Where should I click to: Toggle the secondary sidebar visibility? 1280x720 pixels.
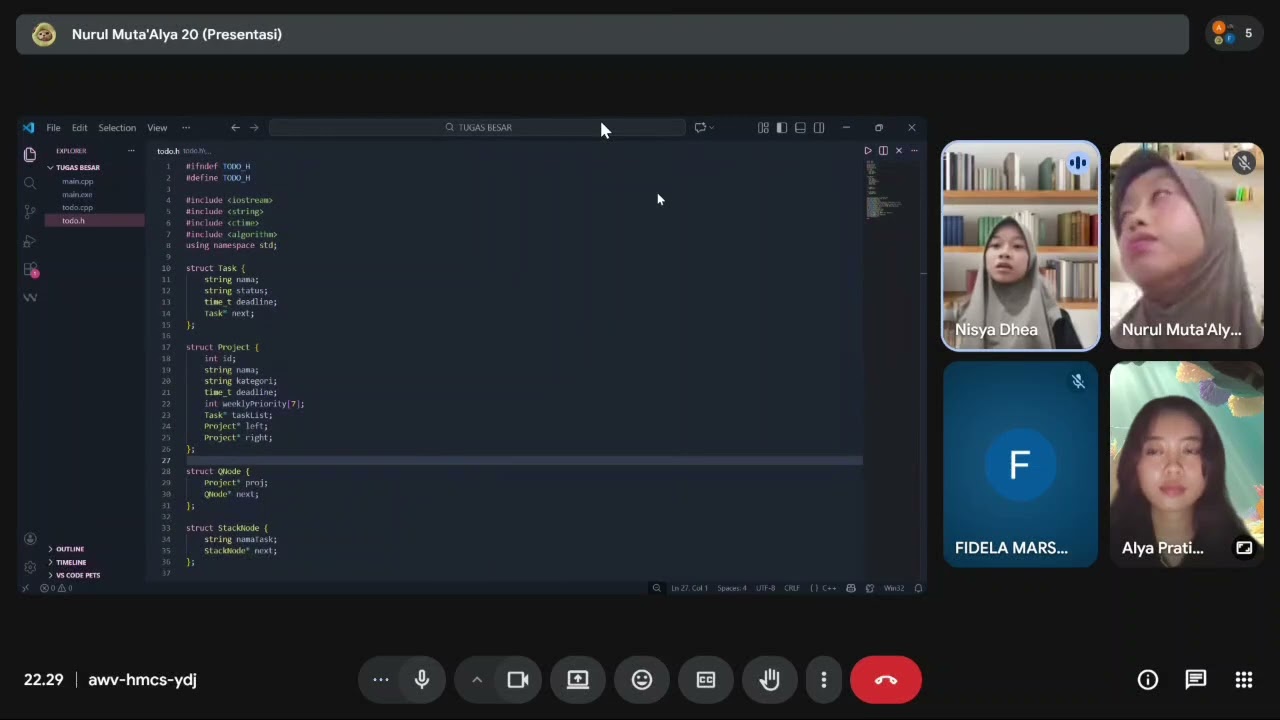pos(819,128)
